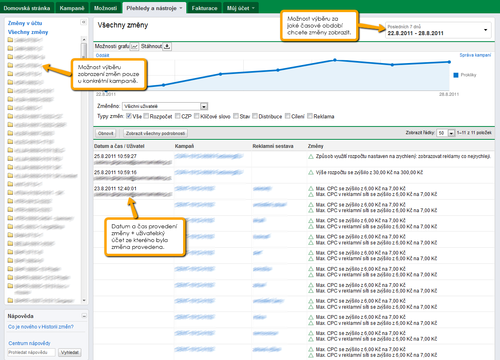Collapse the Změny v účtu sidebar panel

coord(83,22)
